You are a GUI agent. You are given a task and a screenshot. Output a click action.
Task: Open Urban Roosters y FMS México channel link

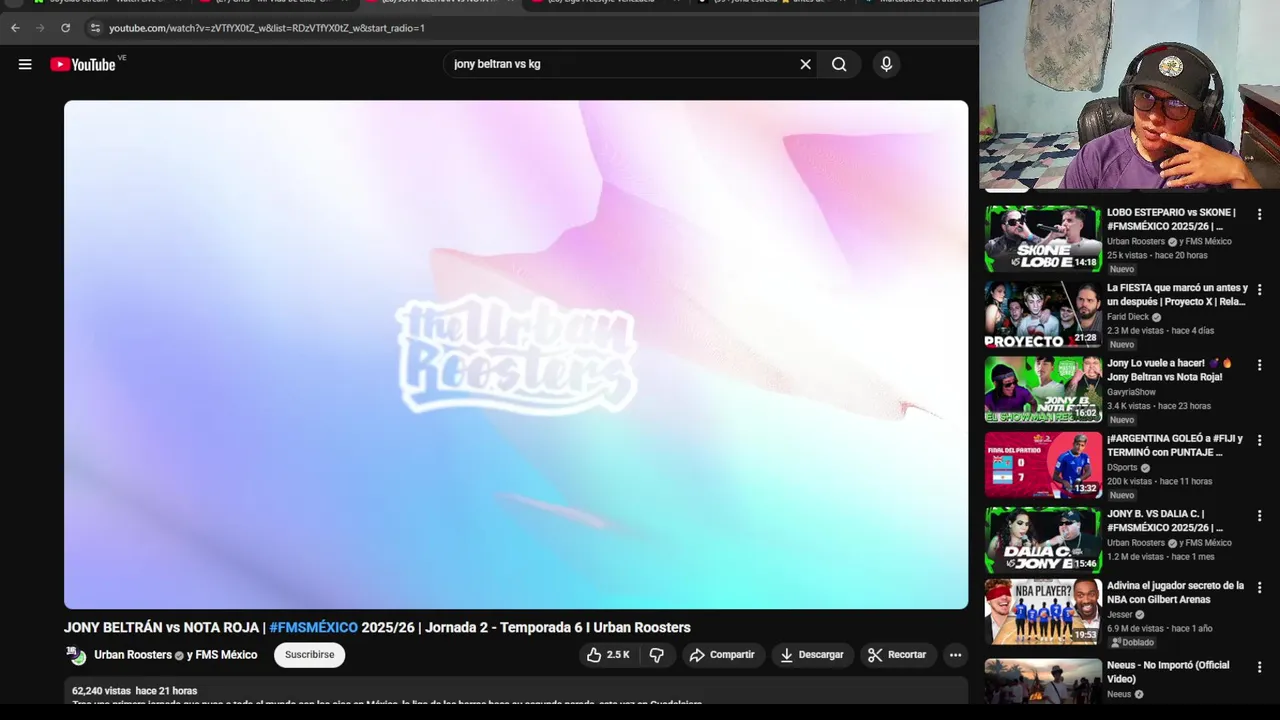175,655
